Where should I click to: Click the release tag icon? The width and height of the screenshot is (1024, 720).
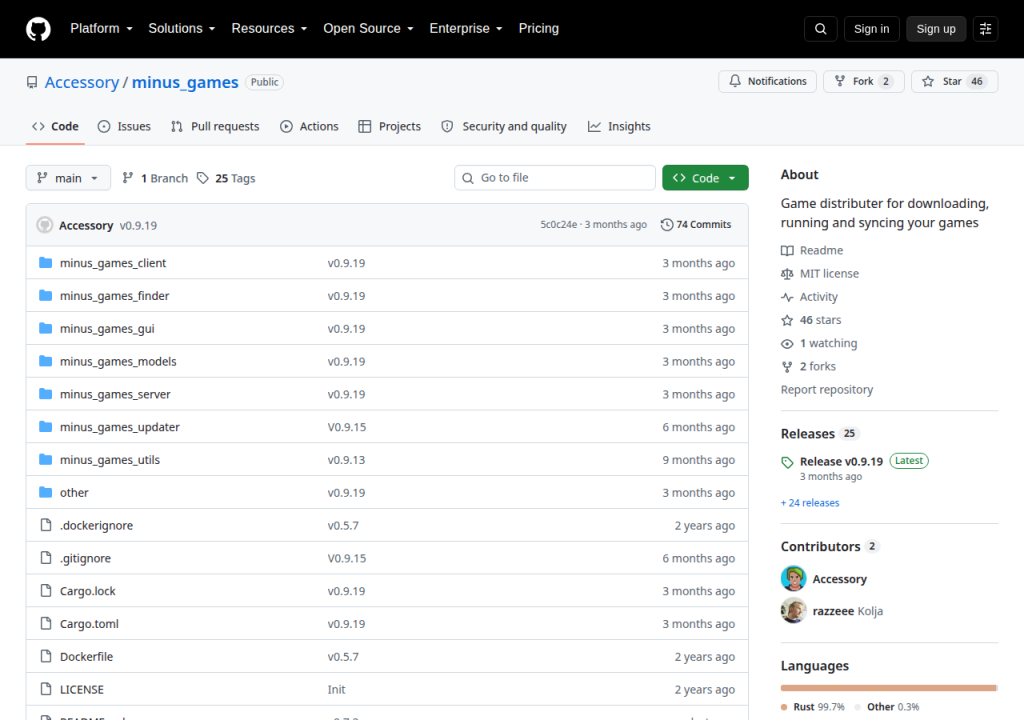[787, 463]
